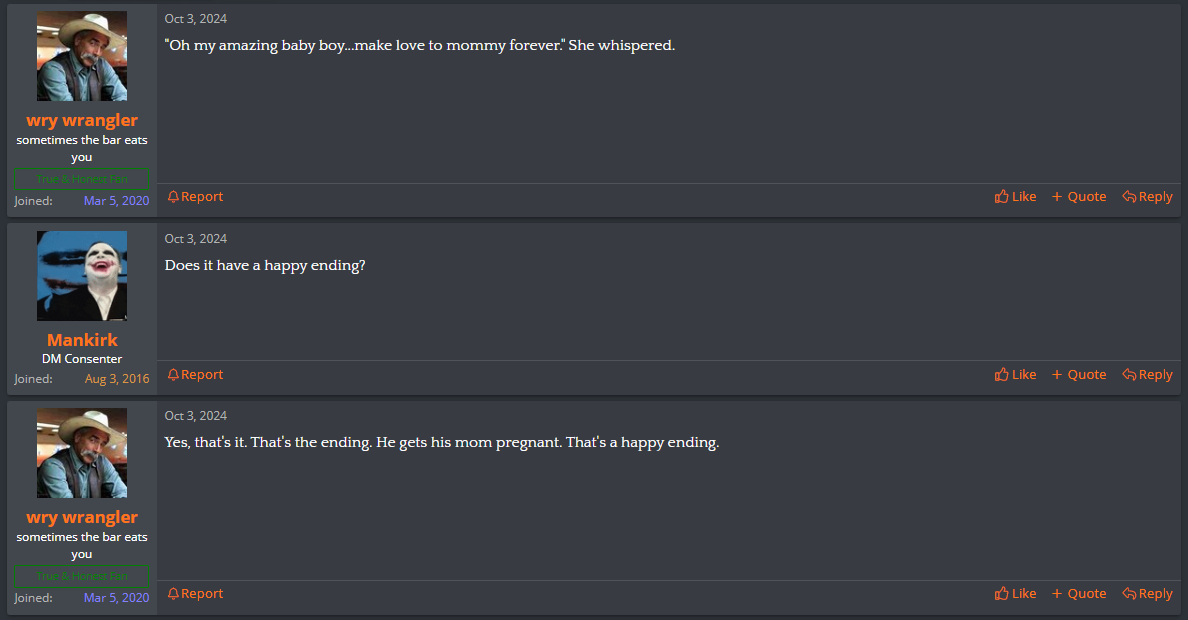Like the first wry wrangler post

pyautogui.click(x=1015, y=197)
